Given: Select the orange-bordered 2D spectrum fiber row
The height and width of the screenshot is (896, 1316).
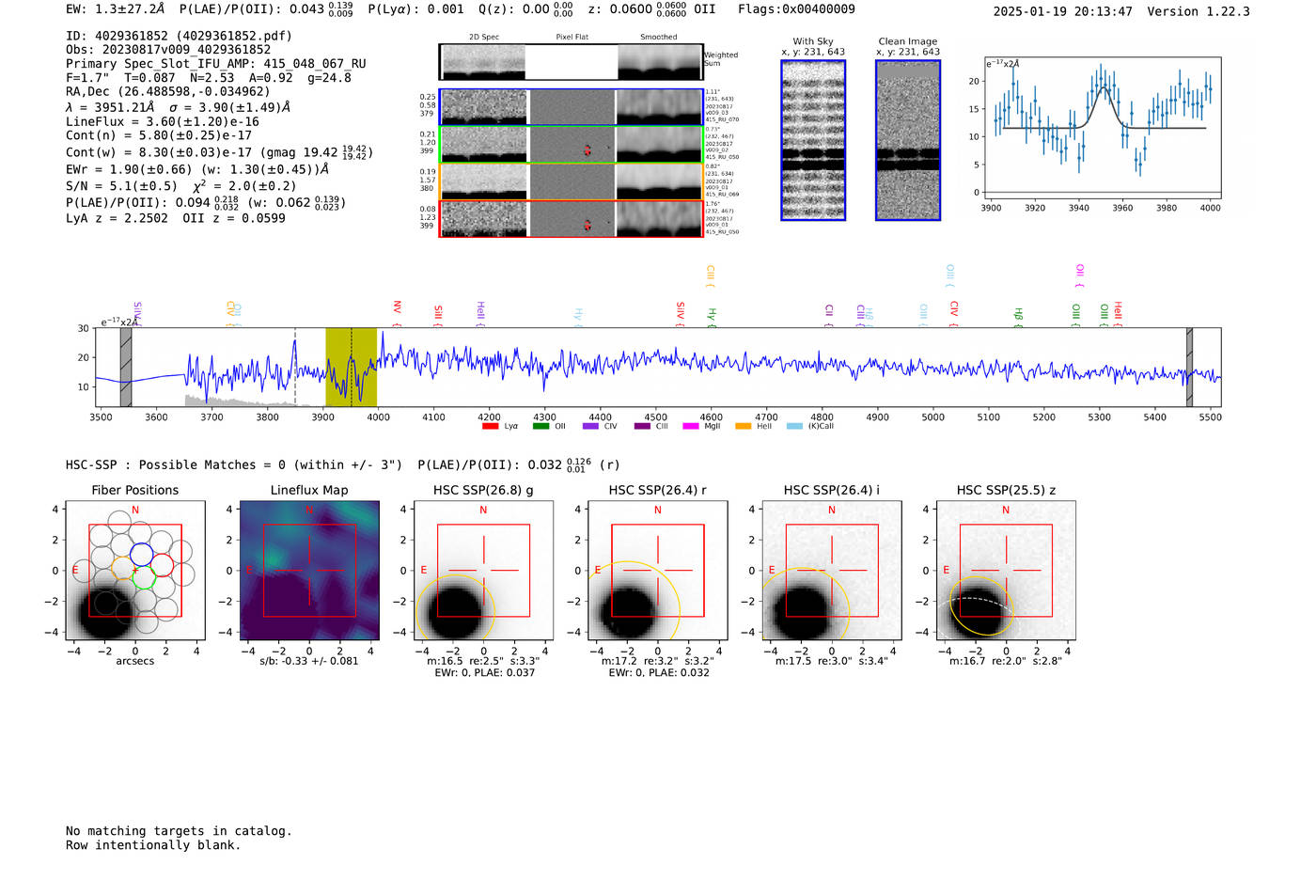Looking at the screenshot, I should pyautogui.click(x=571, y=181).
